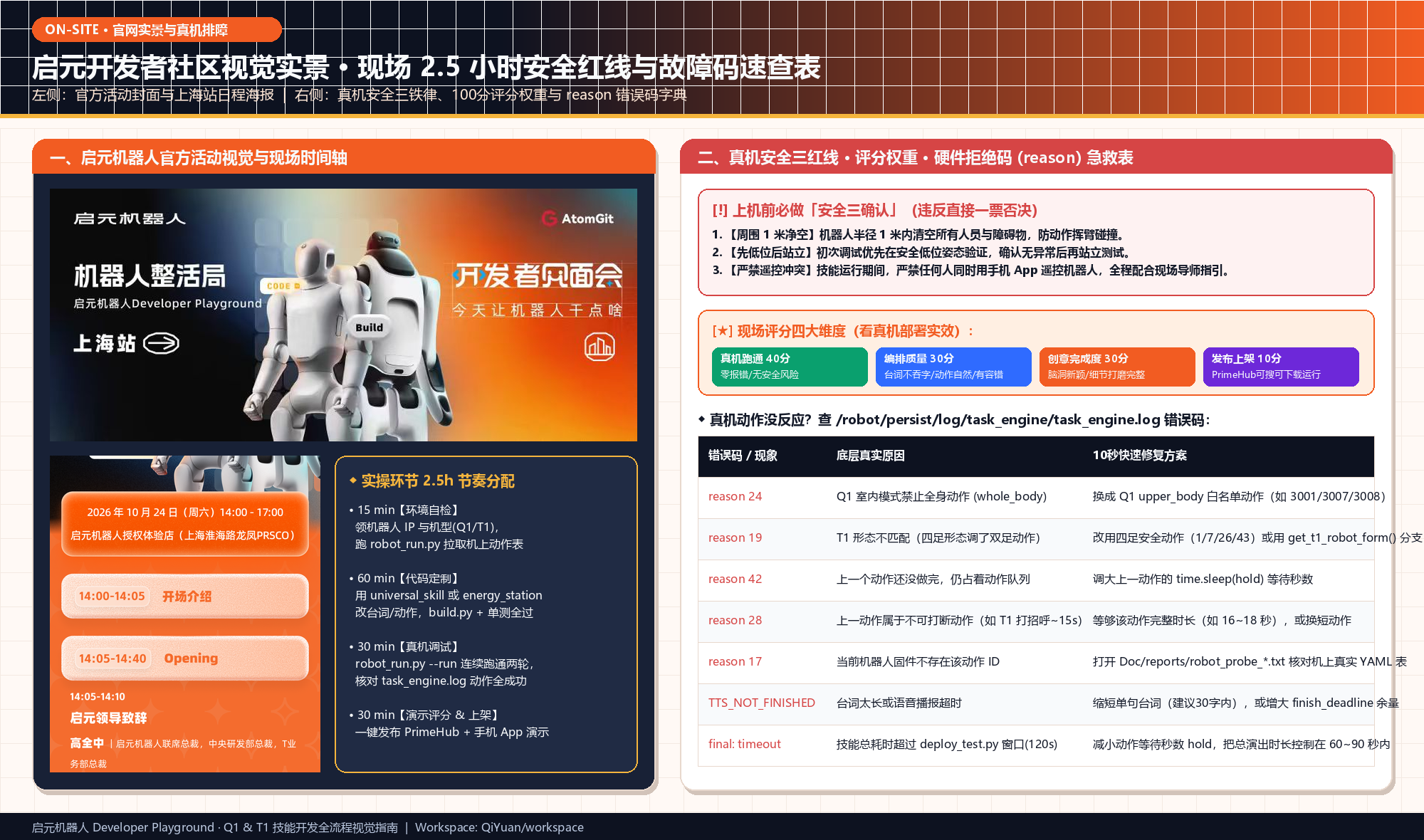This screenshot has width=1424, height=840.
Task: Click the "reason 28" error code
Action: [735, 620]
